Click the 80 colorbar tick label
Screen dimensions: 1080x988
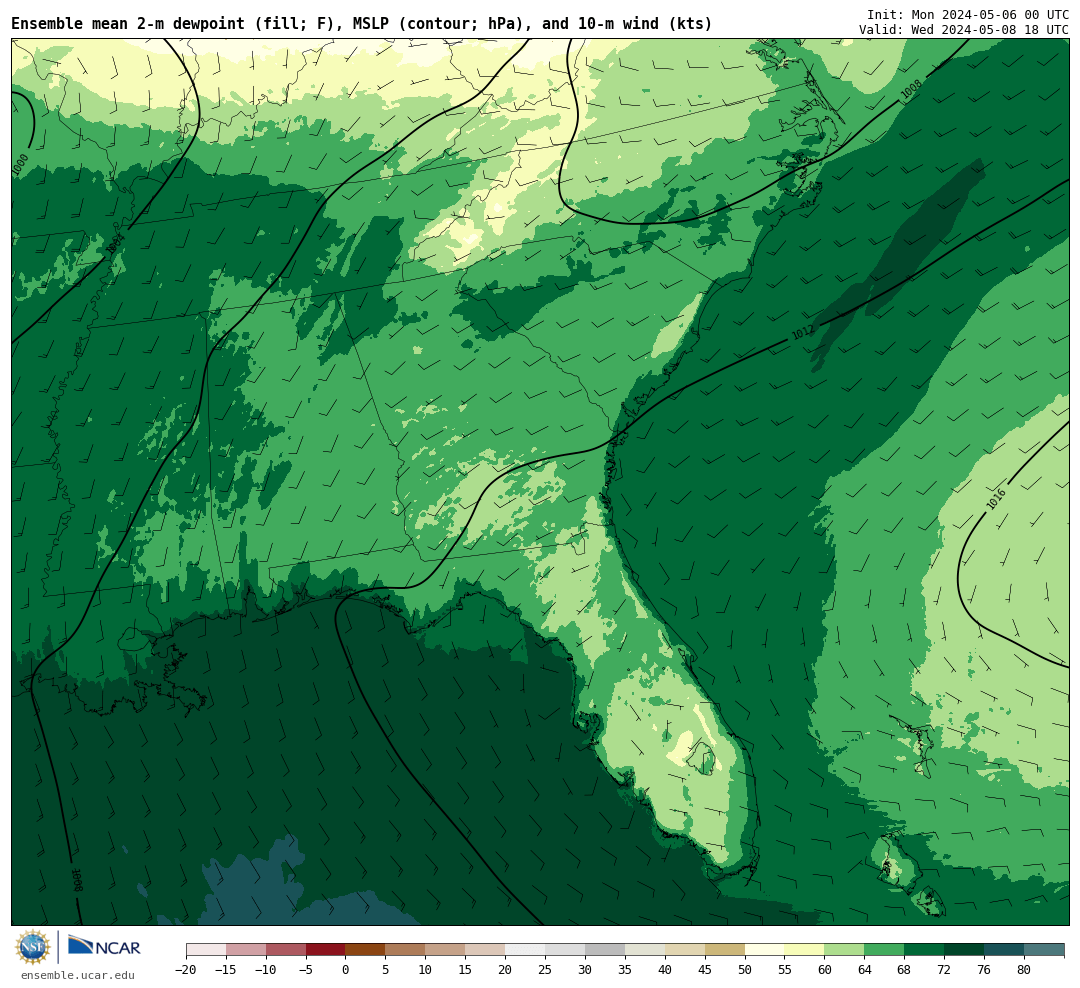click(x=1025, y=969)
